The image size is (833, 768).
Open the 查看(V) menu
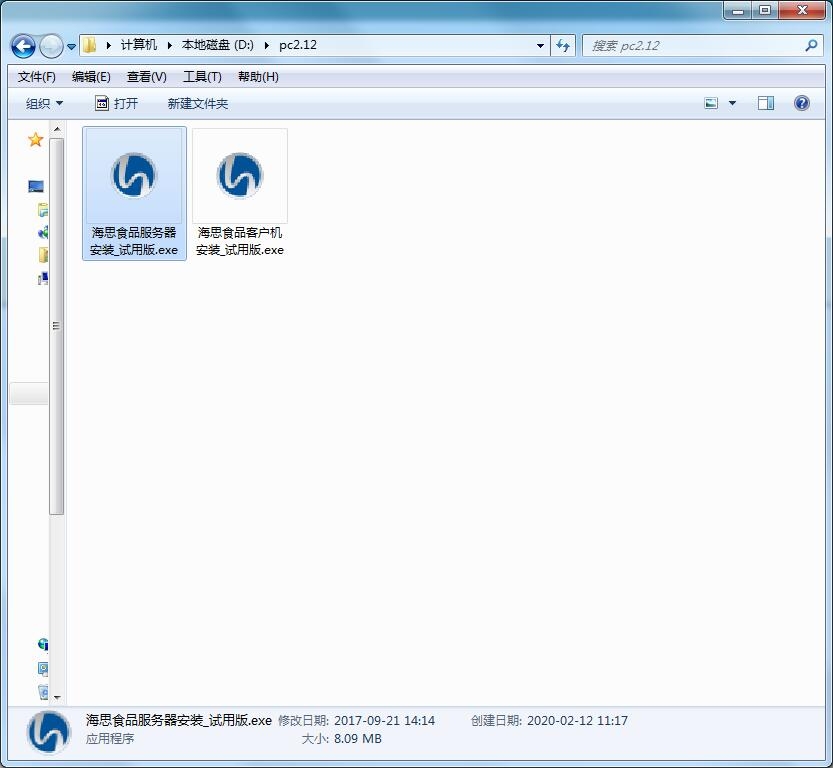tap(147, 77)
